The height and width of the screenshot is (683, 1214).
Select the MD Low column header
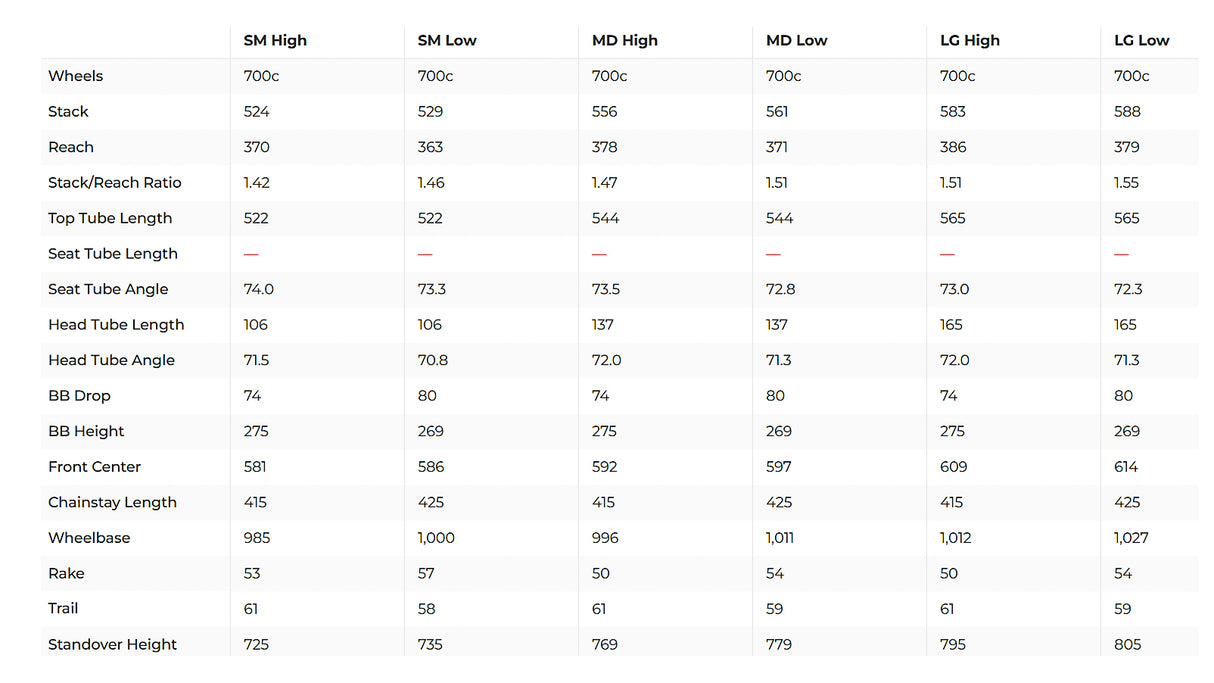point(797,41)
